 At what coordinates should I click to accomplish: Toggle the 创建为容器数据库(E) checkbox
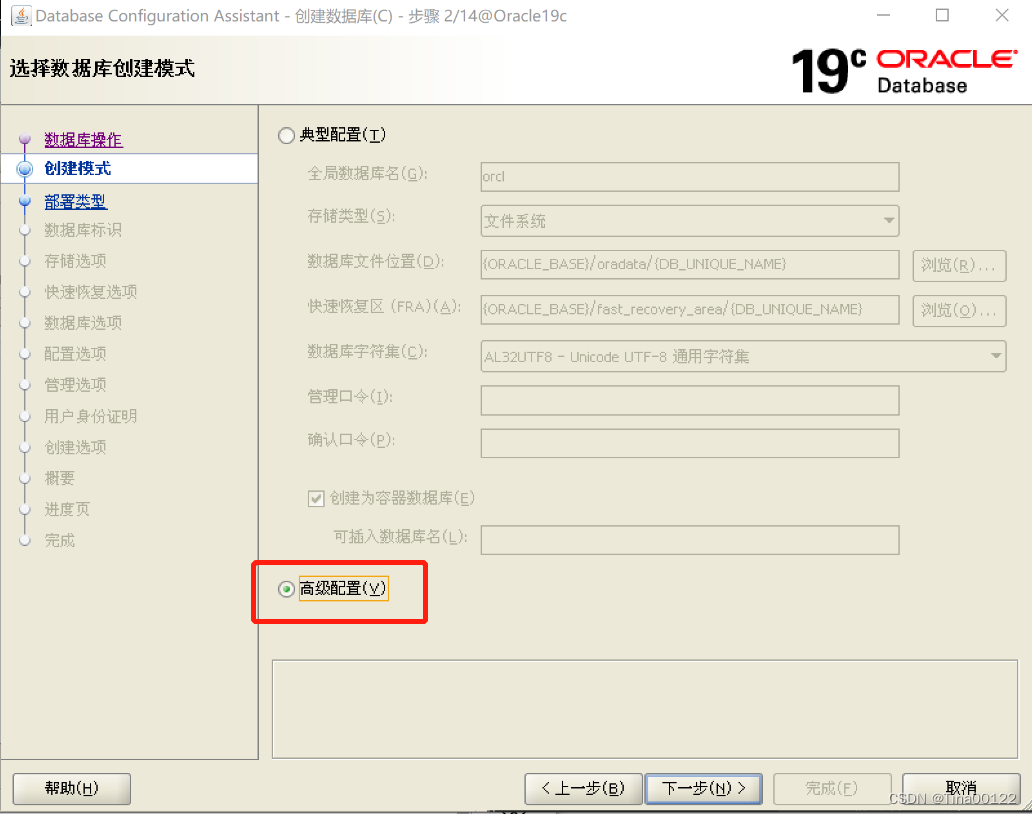[x=316, y=498]
